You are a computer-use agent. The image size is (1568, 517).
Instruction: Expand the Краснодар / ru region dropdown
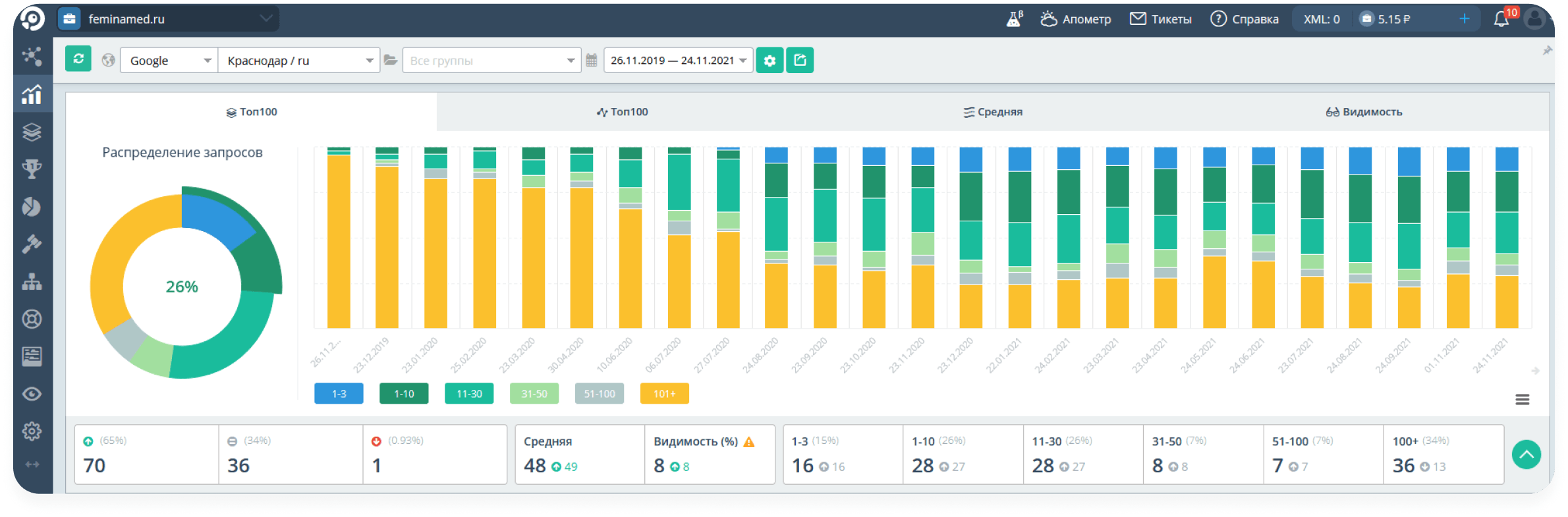click(x=299, y=61)
